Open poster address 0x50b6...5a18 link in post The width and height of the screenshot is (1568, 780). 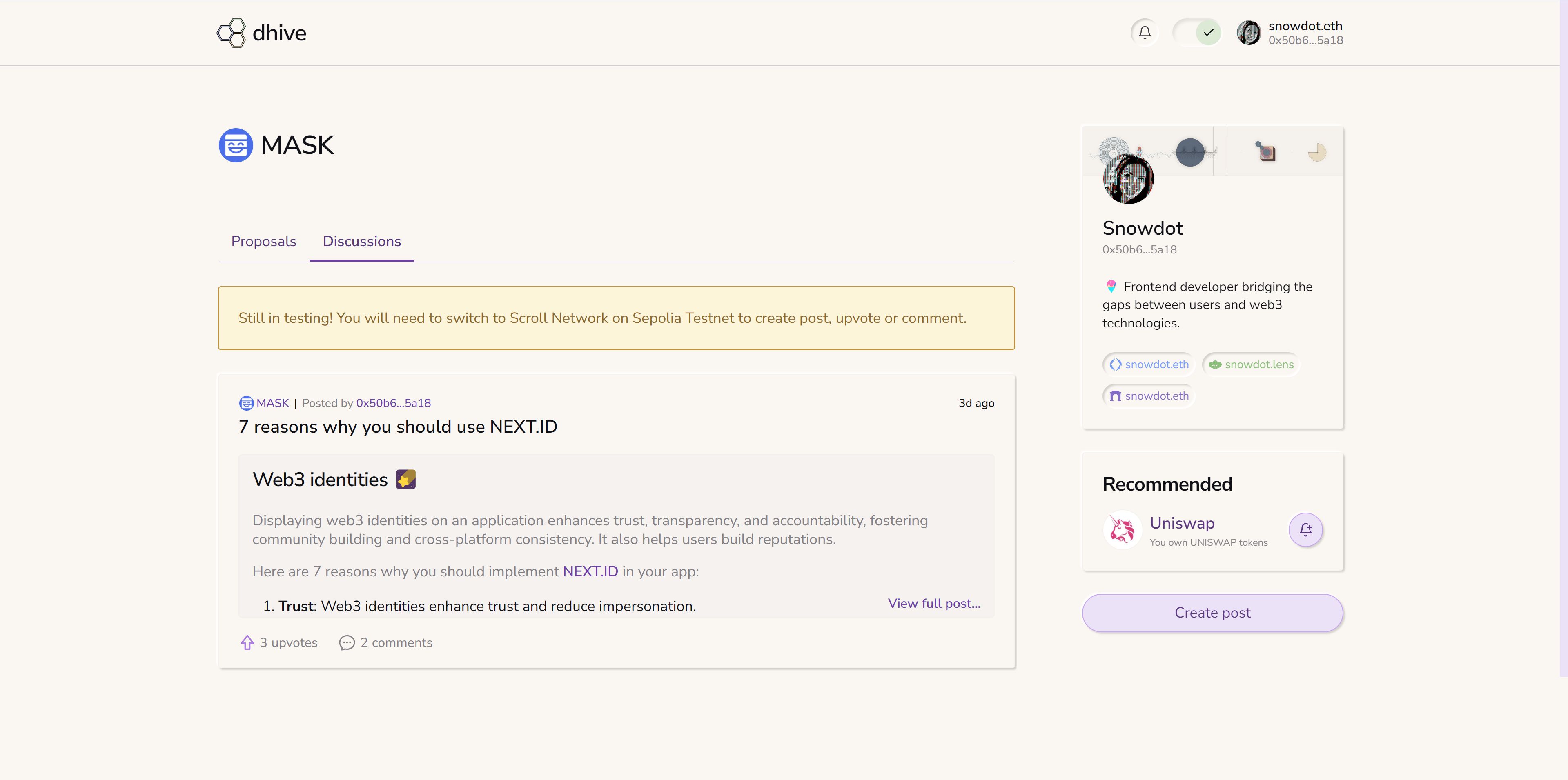coord(393,403)
